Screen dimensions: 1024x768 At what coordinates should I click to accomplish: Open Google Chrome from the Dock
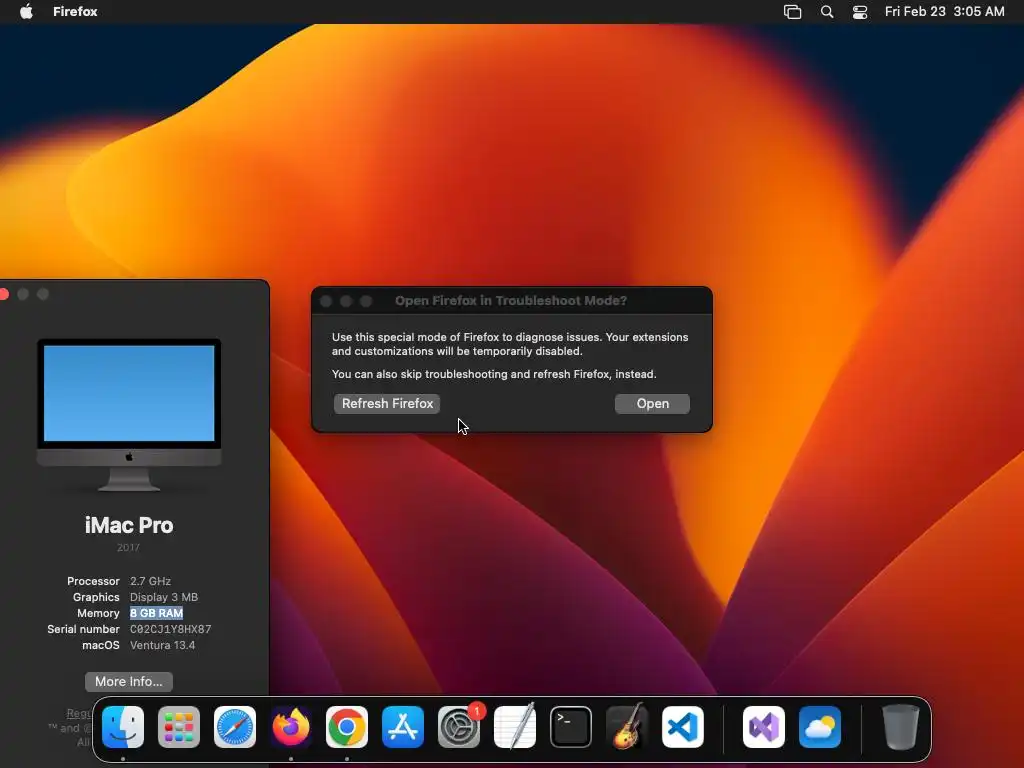tap(347, 727)
